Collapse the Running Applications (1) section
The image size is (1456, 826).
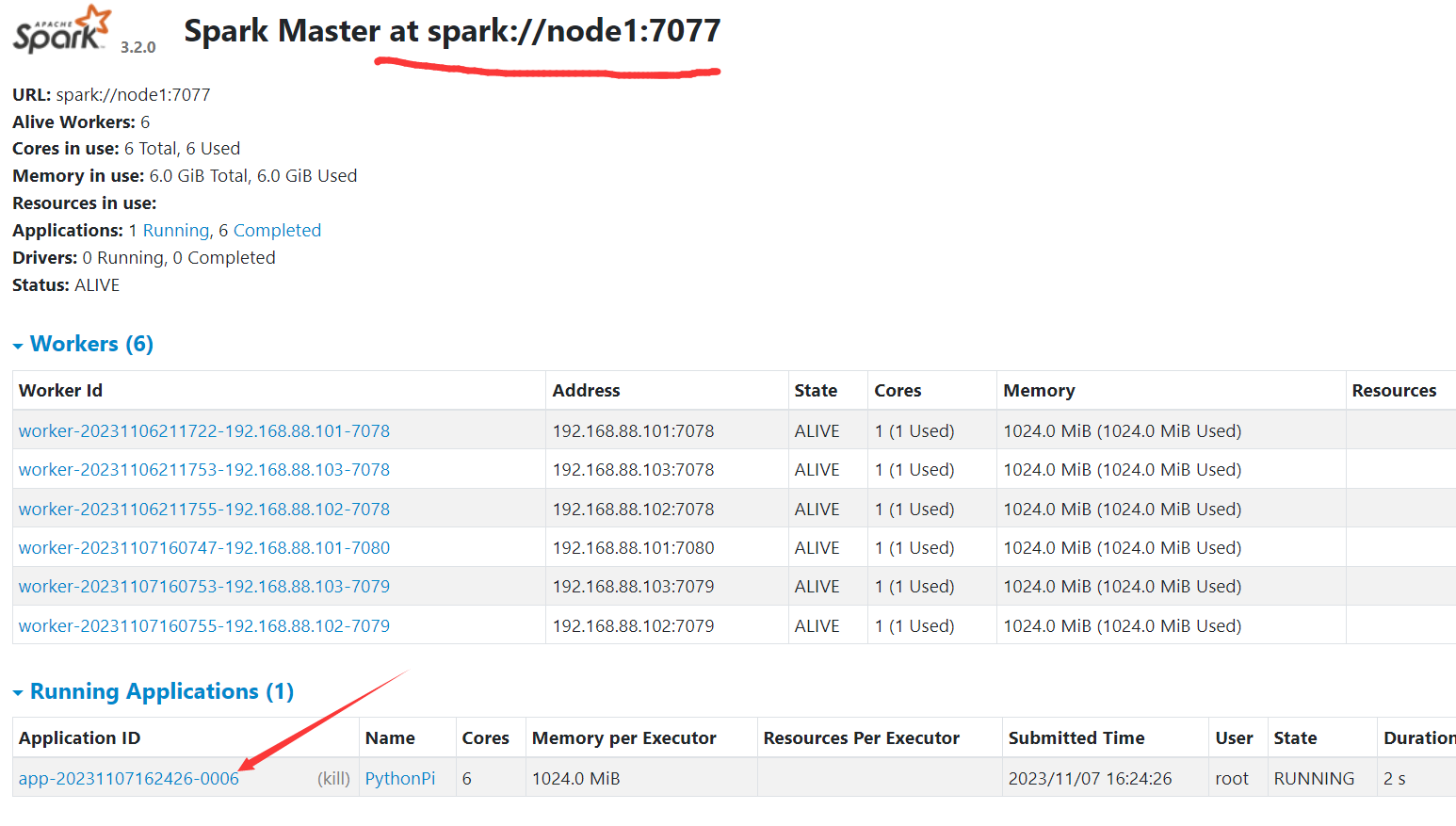click(x=153, y=691)
